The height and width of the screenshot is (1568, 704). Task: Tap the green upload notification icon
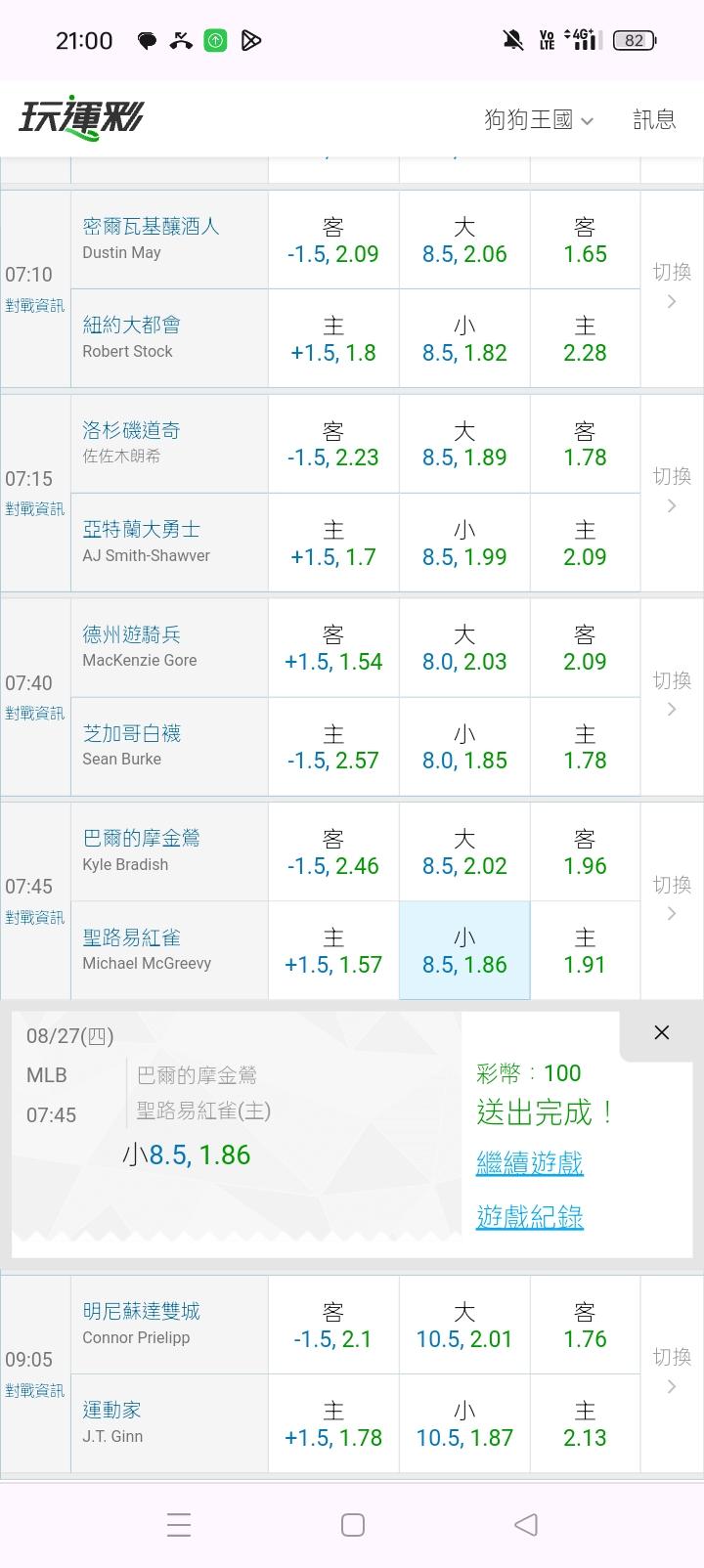[215, 40]
